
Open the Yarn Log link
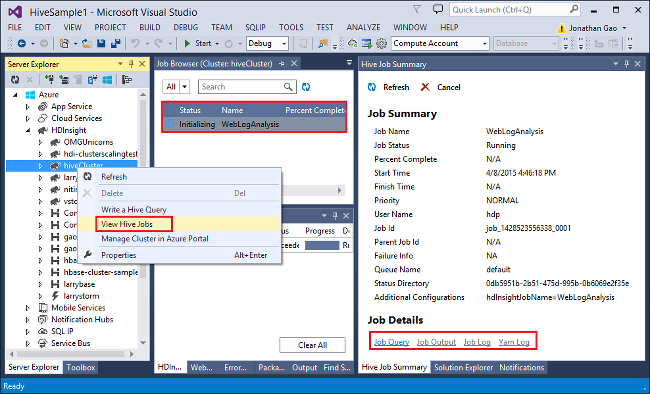click(x=514, y=342)
